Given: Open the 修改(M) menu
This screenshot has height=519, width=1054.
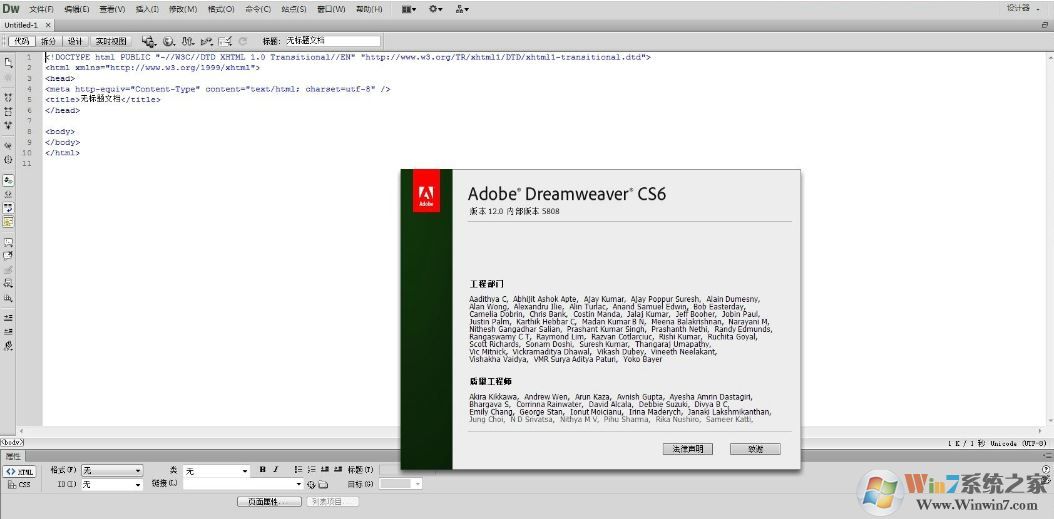Looking at the screenshot, I should coord(183,9).
